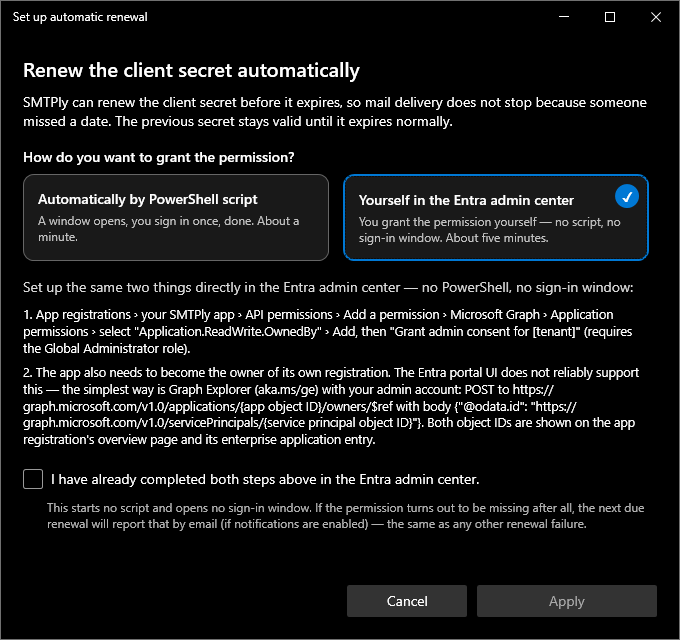Click step 2 'The app also needs to become the owner' text

[331, 406]
